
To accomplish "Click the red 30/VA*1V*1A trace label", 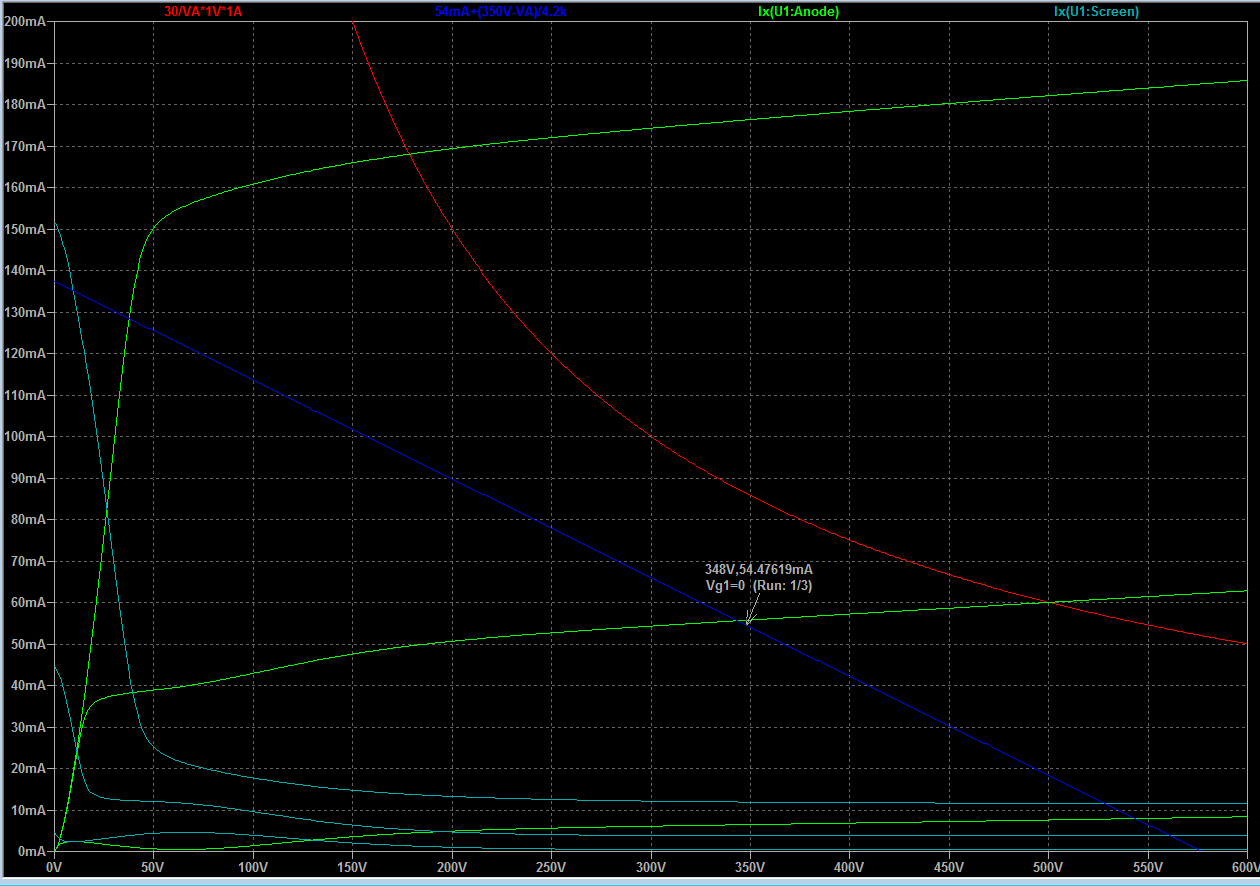I will click(203, 11).
